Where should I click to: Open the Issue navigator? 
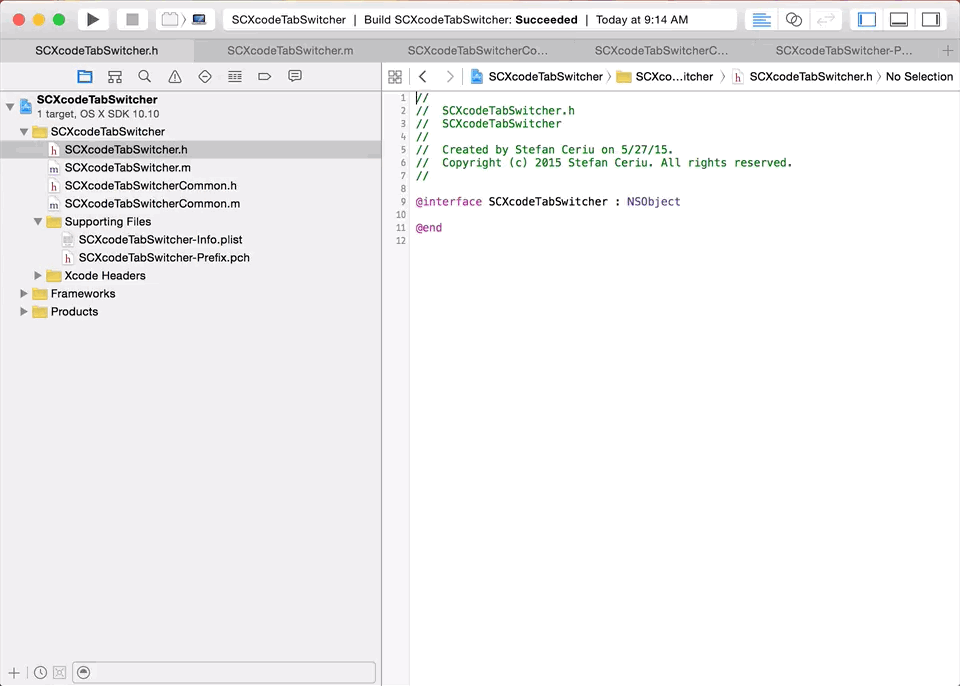point(174,77)
